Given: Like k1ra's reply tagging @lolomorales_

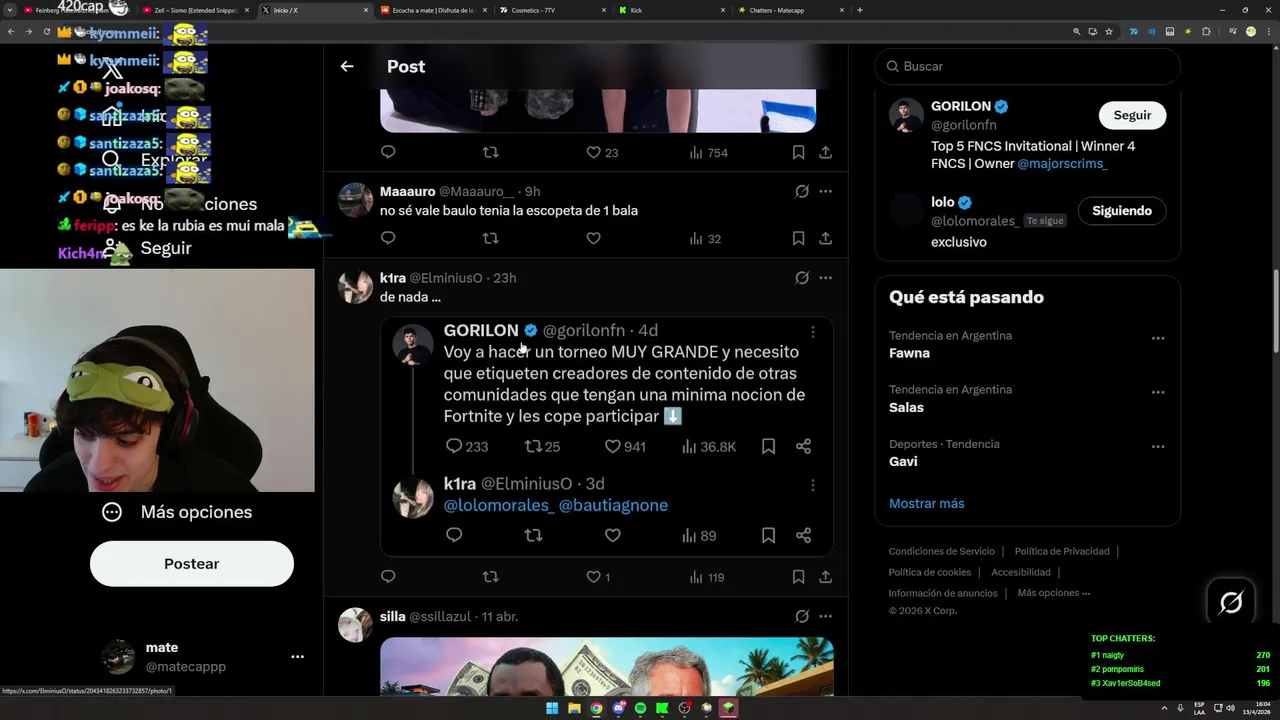Looking at the screenshot, I should [x=613, y=536].
